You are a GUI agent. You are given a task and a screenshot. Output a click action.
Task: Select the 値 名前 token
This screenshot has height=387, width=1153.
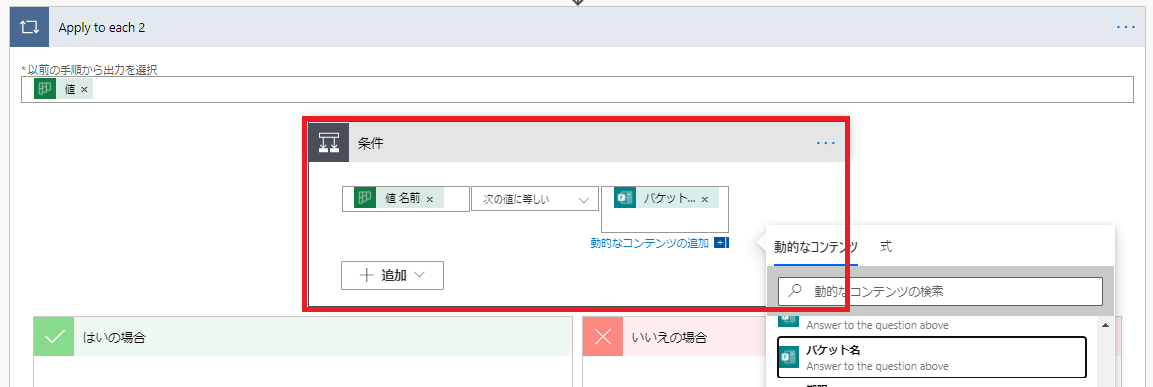coord(399,199)
